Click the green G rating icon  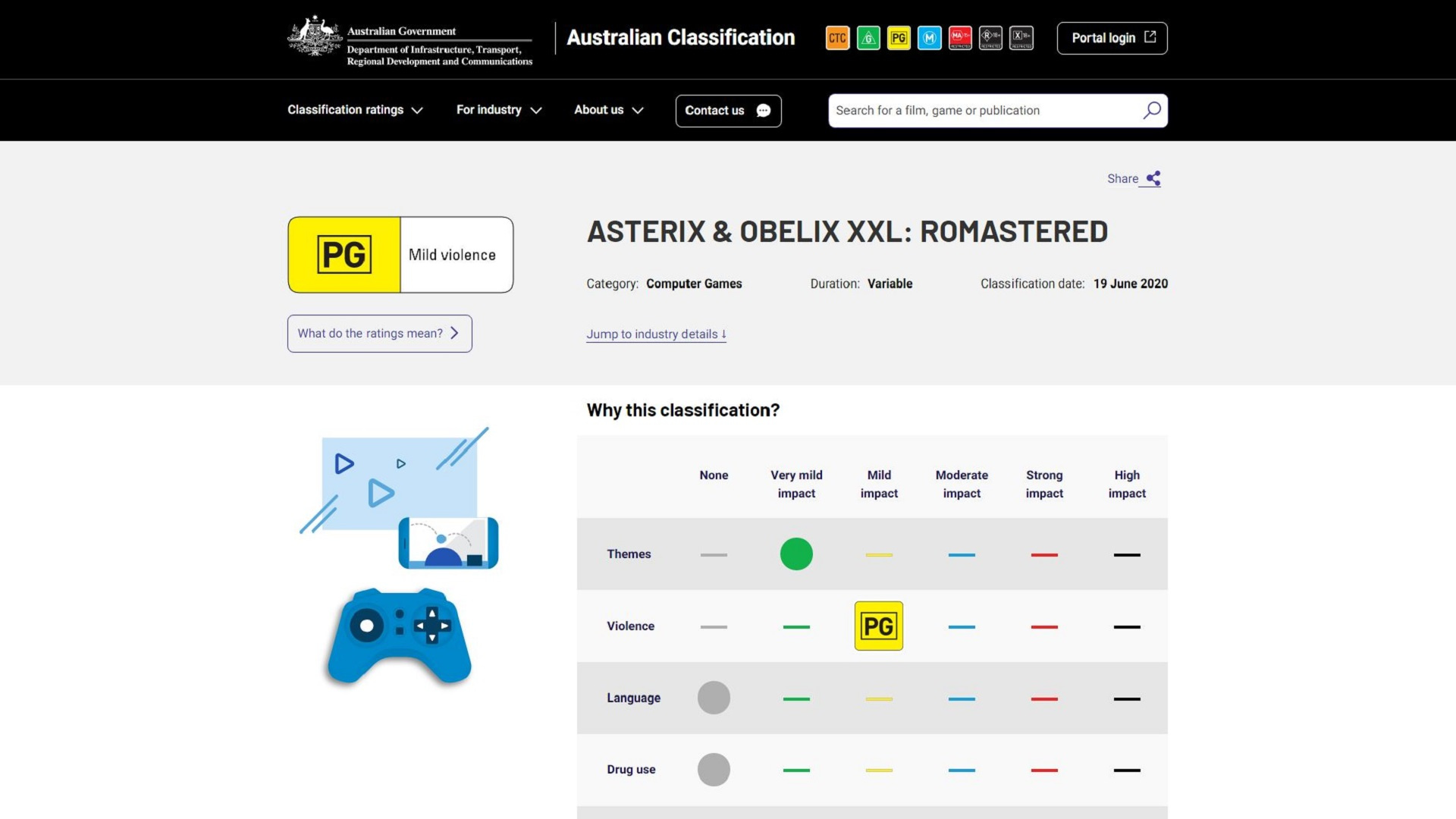(x=868, y=38)
